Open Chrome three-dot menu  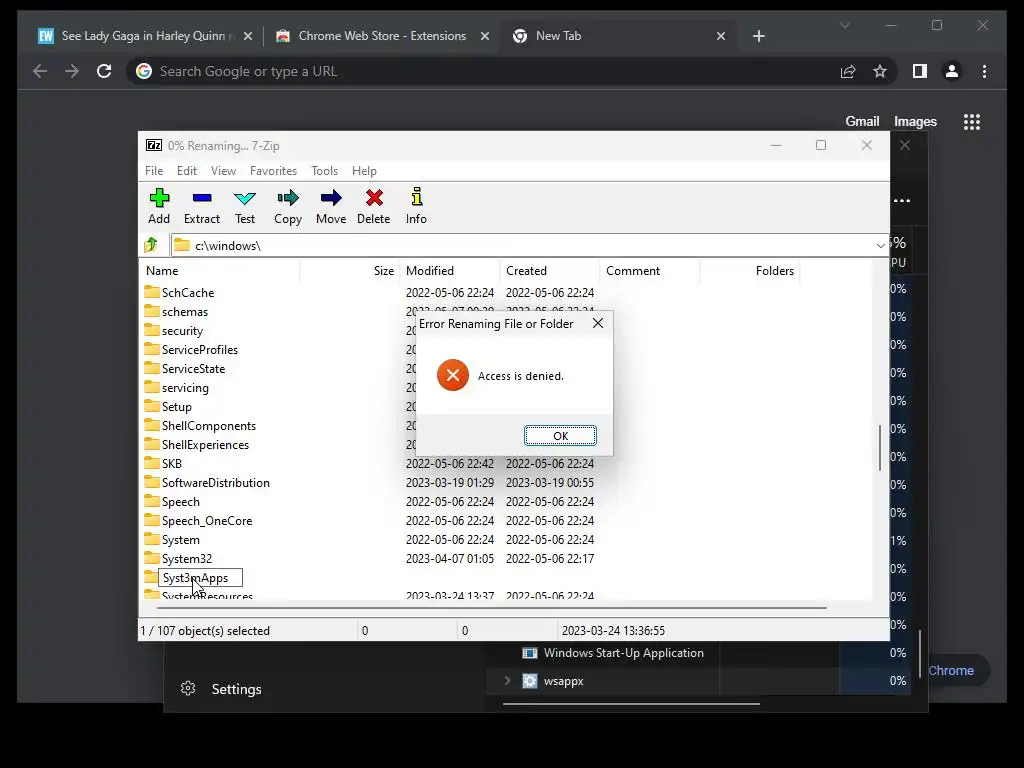(984, 71)
